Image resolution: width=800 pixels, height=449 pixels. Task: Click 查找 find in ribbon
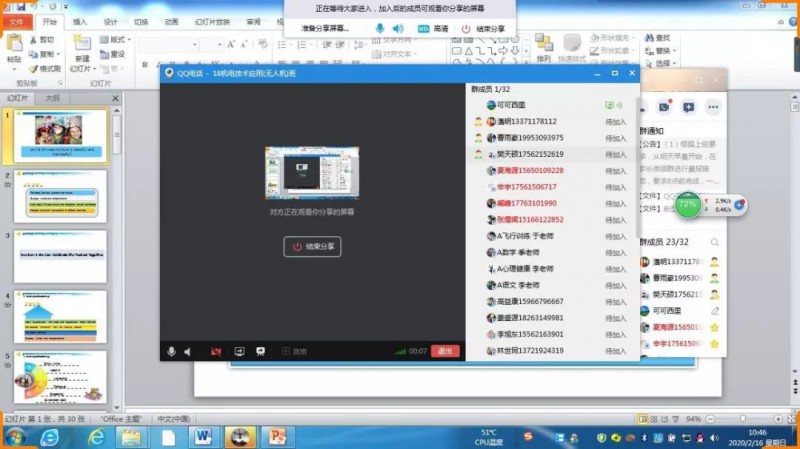[x=658, y=38]
